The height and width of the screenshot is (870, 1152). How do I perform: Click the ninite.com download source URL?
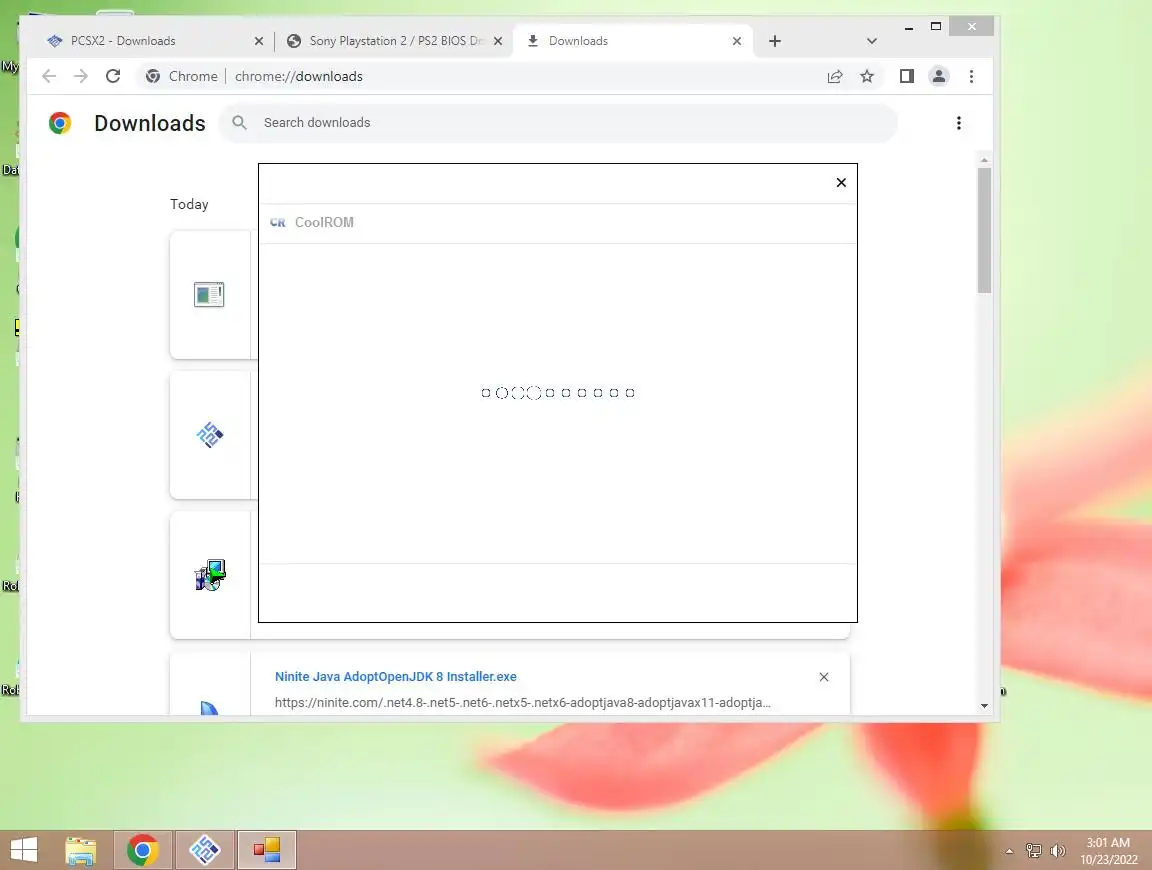[522, 702]
